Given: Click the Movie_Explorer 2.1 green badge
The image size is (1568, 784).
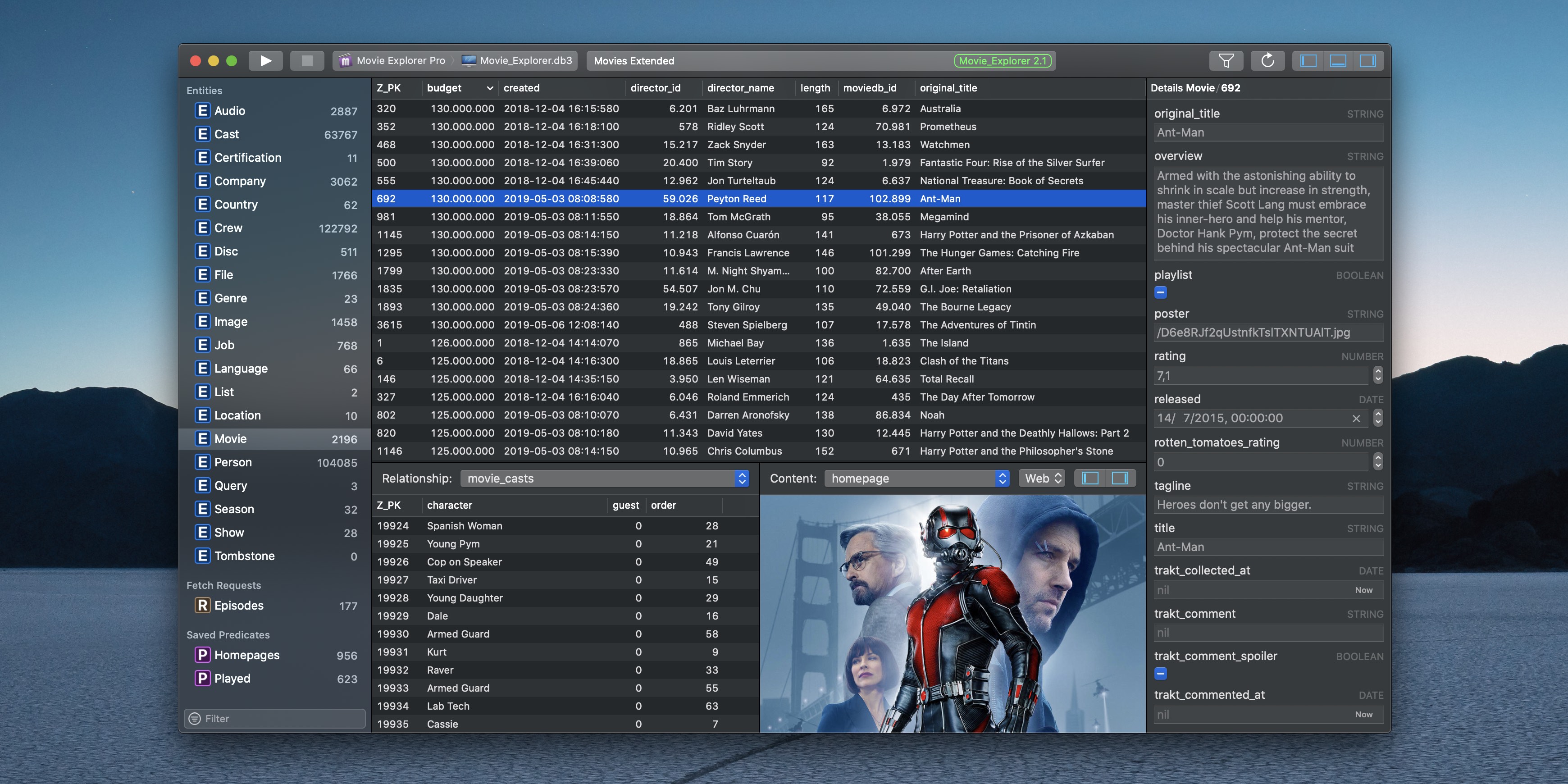Looking at the screenshot, I should coord(1003,60).
